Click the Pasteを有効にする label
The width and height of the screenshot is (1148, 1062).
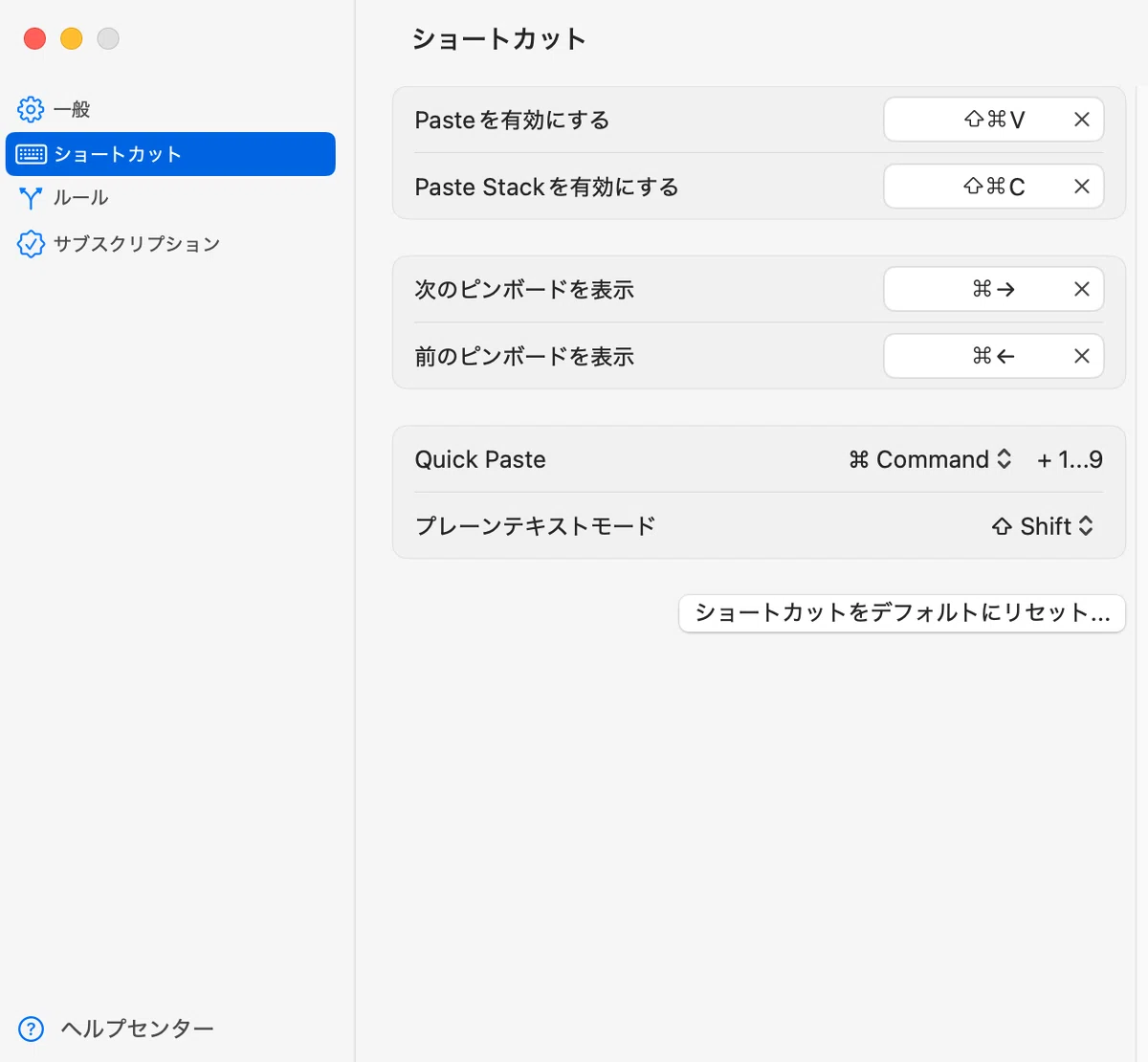coord(512,120)
